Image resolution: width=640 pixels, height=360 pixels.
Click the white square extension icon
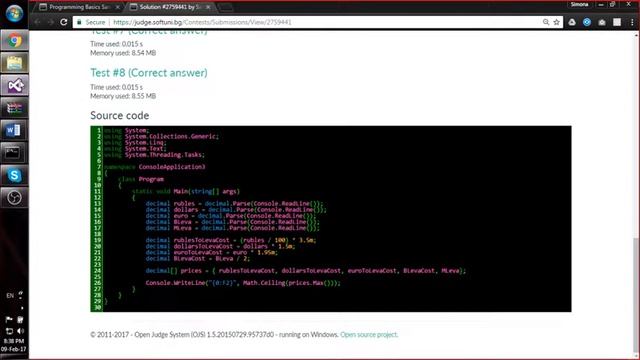(617, 22)
